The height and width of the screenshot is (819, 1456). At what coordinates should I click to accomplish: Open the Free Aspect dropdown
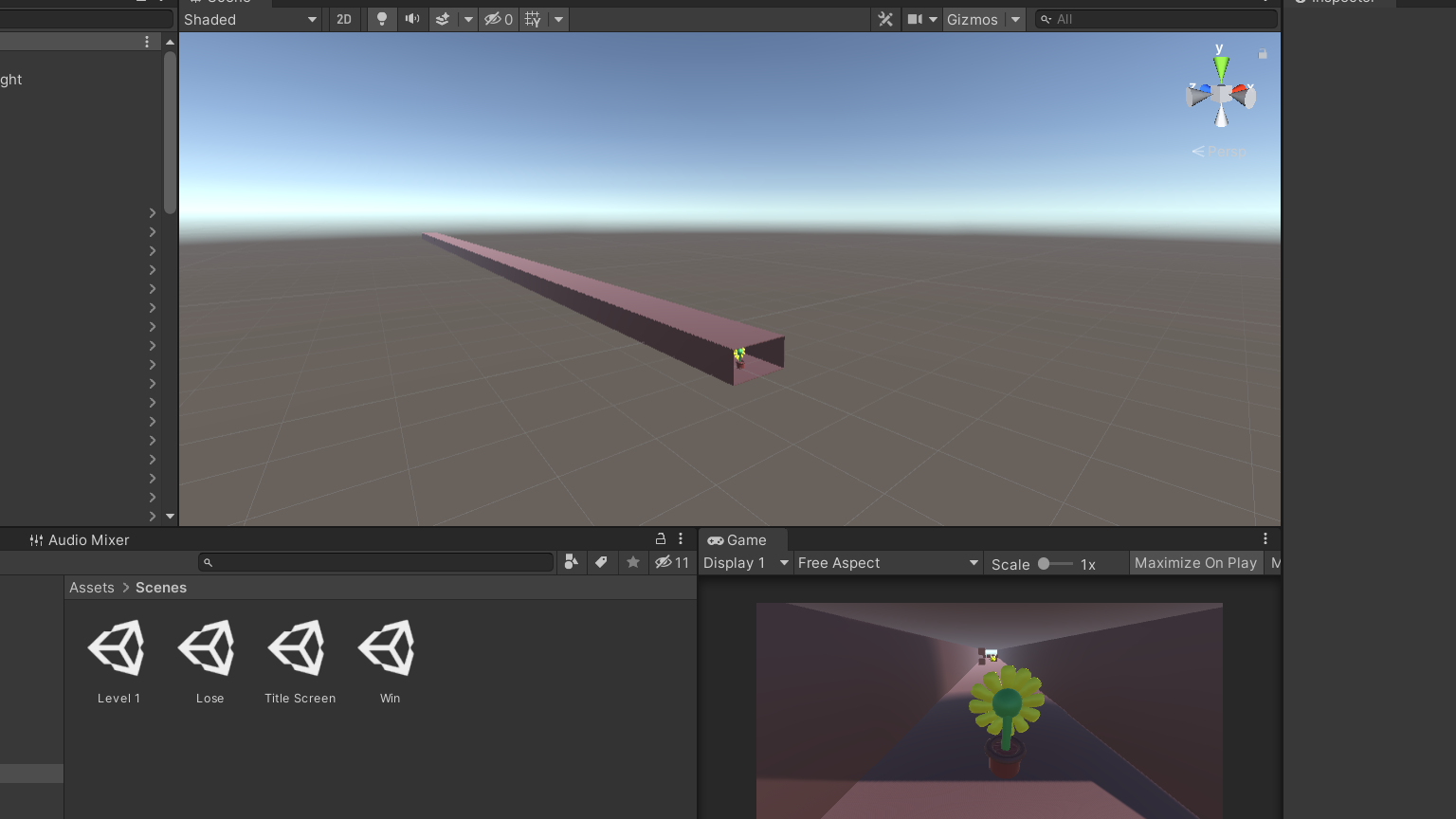[x=888, y=563]
